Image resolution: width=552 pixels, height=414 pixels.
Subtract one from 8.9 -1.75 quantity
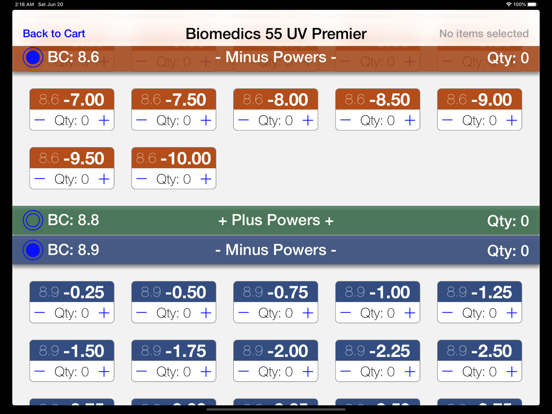[x=142, y=372]
